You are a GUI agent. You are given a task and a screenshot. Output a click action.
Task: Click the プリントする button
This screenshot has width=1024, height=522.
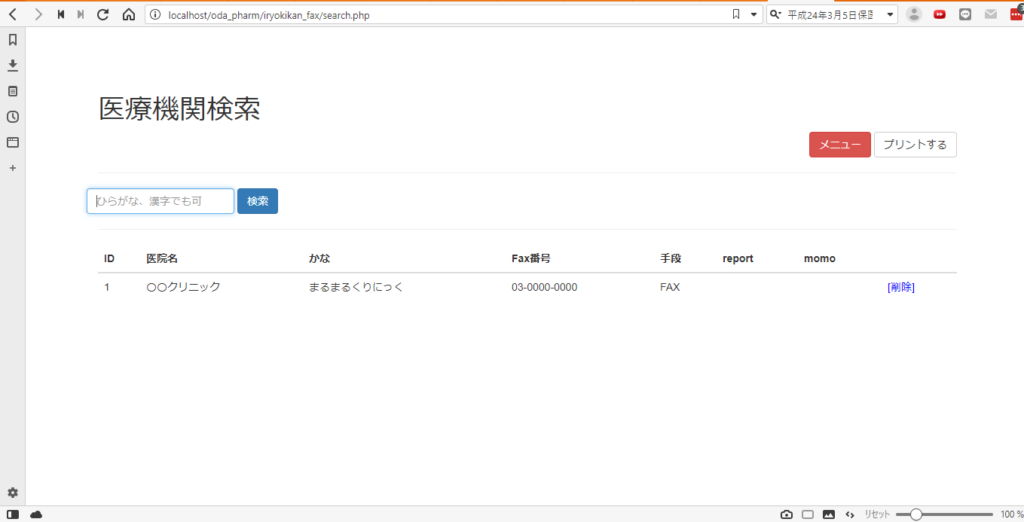[x=915, y=145]
